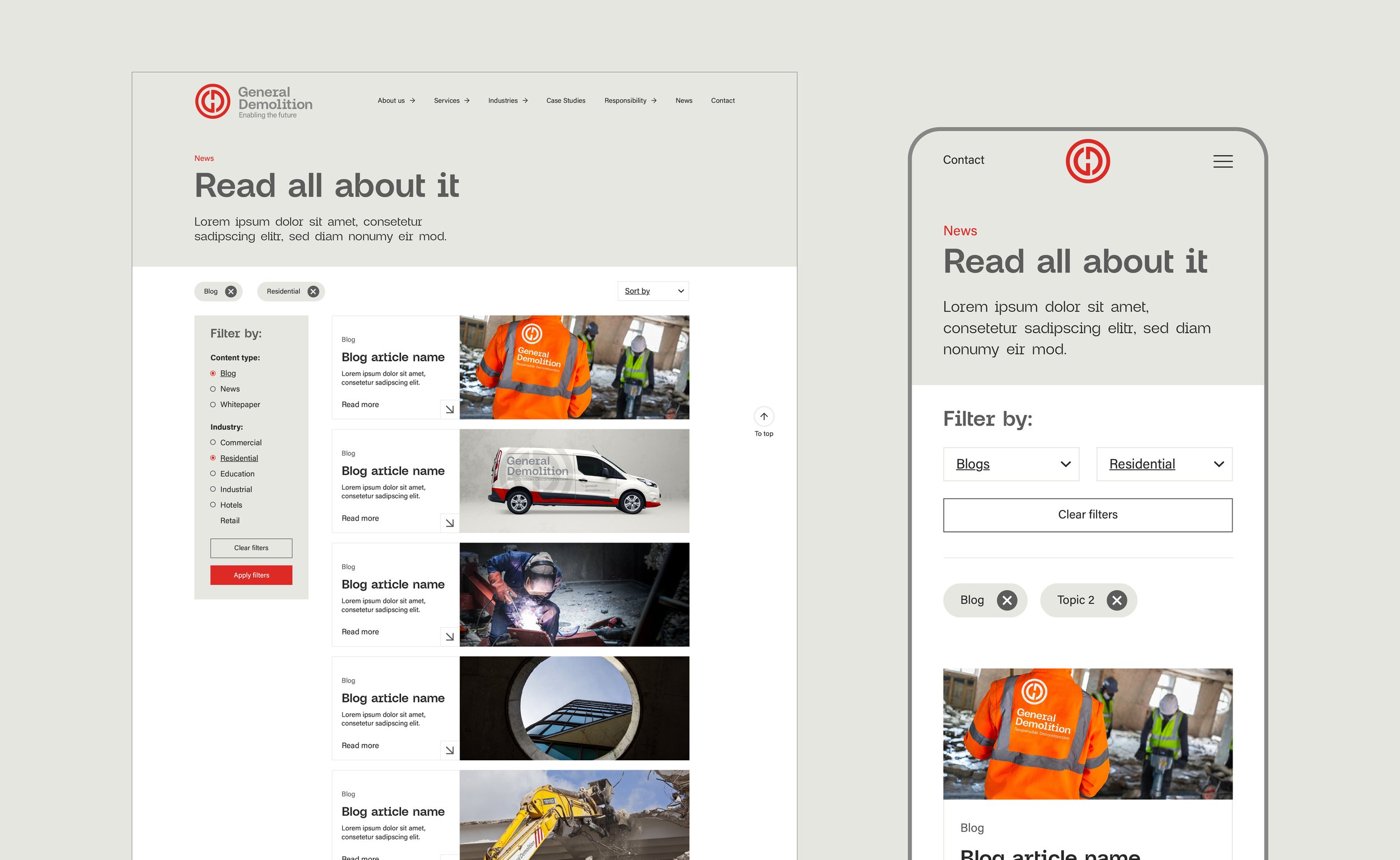Open the mobile hamburger menu
The width and height of the screenshot is (1400, 860).
1222,162
